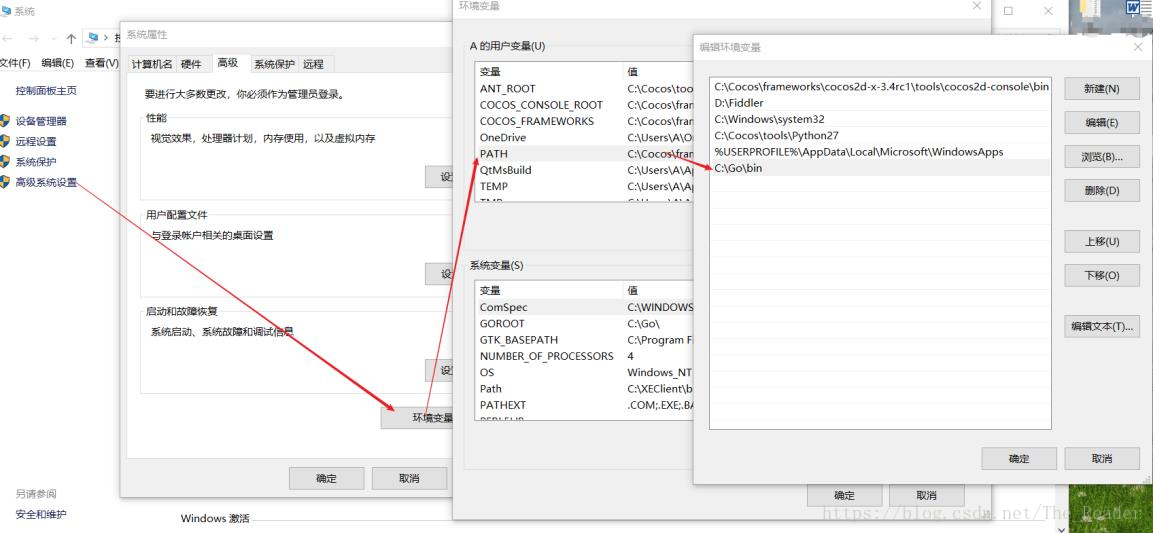Click 确定 in 环境变量 window
The image size is (1153, 533).
coord(844,495)
